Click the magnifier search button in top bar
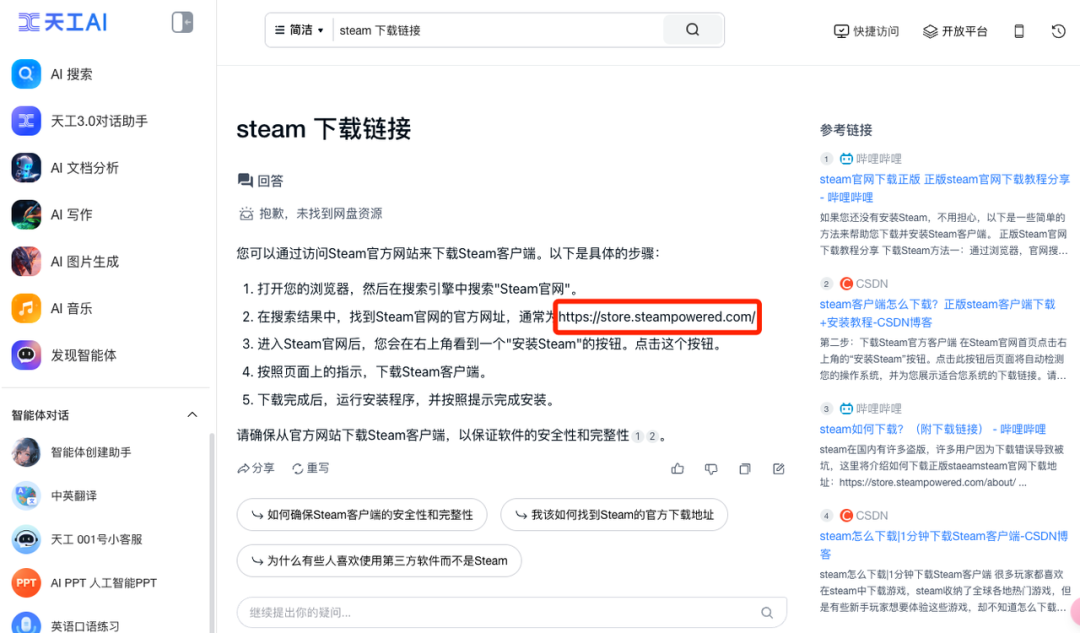 tap(693, 30)
